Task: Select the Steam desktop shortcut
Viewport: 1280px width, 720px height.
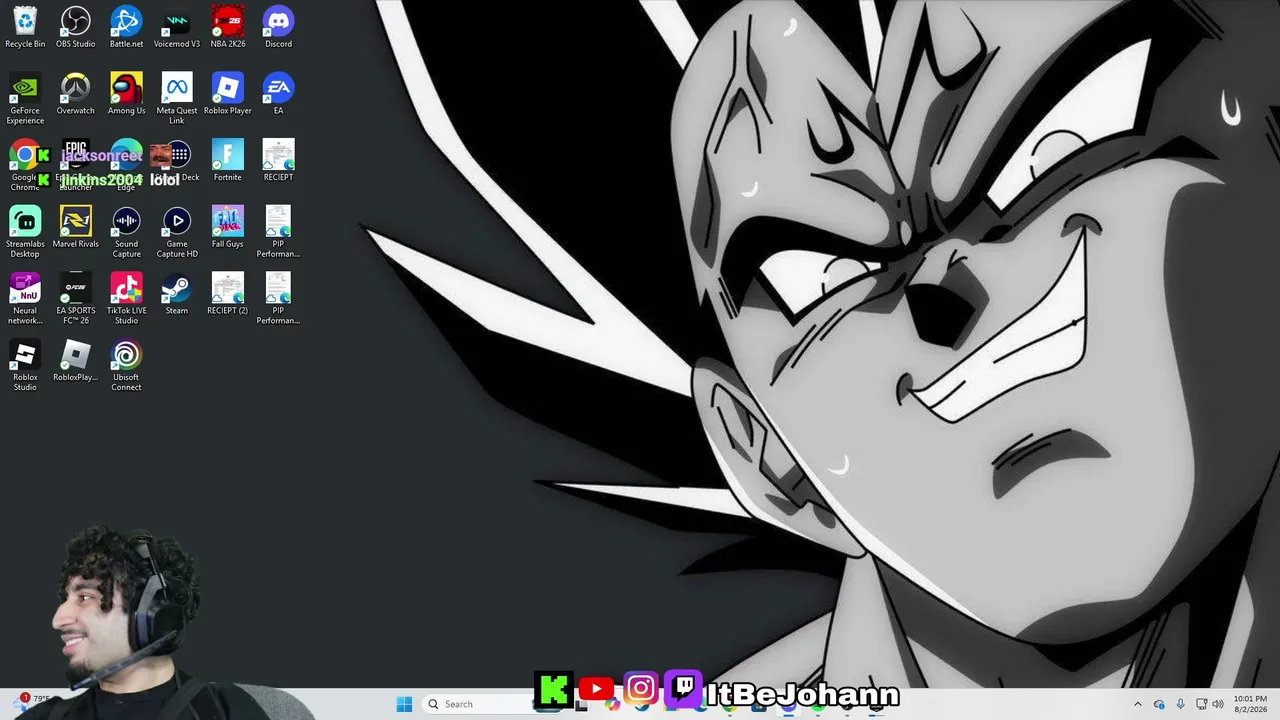Action: (x=177, y=295)
